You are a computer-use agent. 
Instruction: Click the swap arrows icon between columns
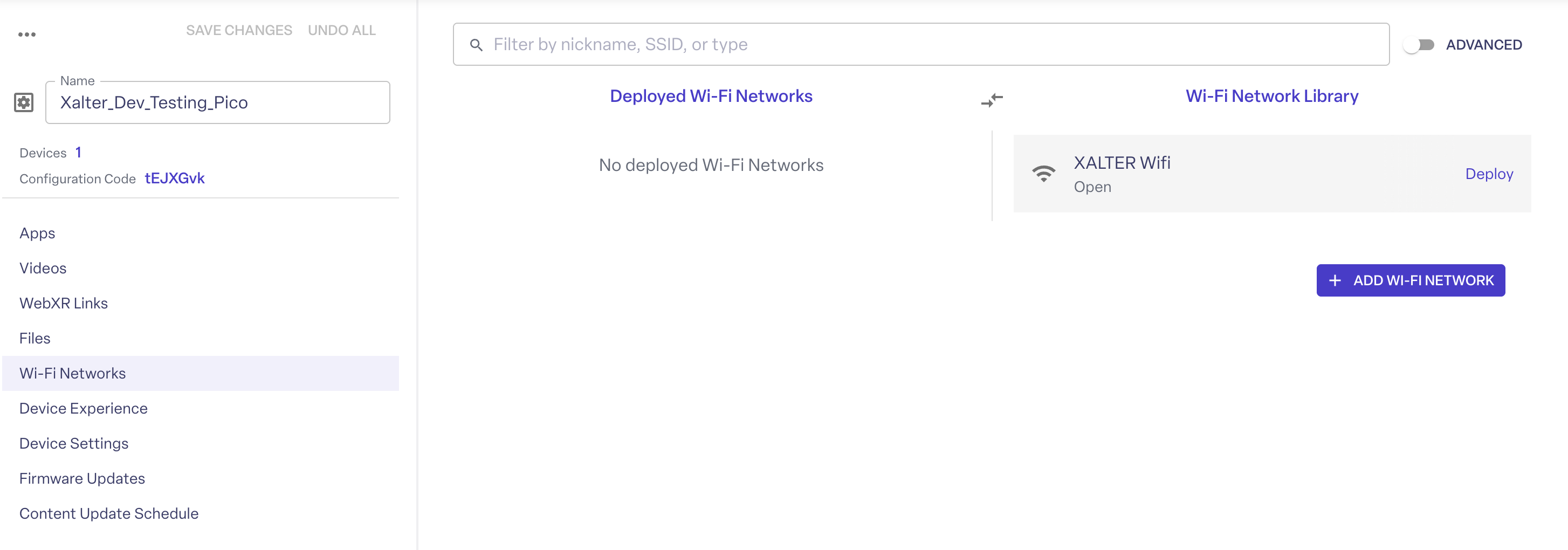(992, 100)
